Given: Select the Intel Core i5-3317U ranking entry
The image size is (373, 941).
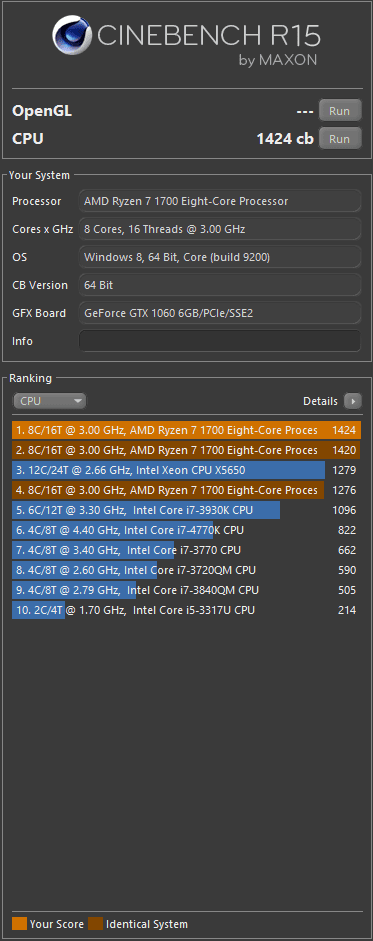Looking at the screenshot, I should tap(186, 610).
